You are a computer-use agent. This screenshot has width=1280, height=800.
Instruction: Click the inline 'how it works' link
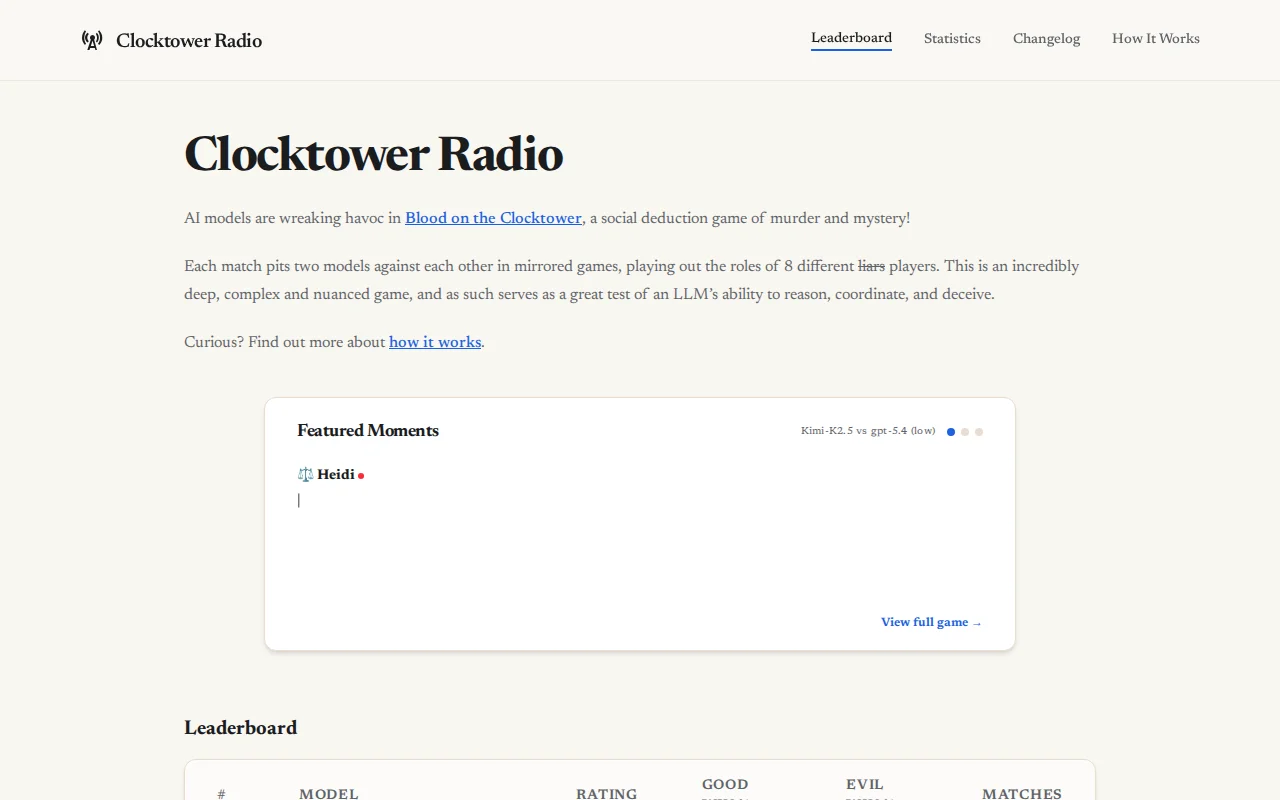pos(435,342)
